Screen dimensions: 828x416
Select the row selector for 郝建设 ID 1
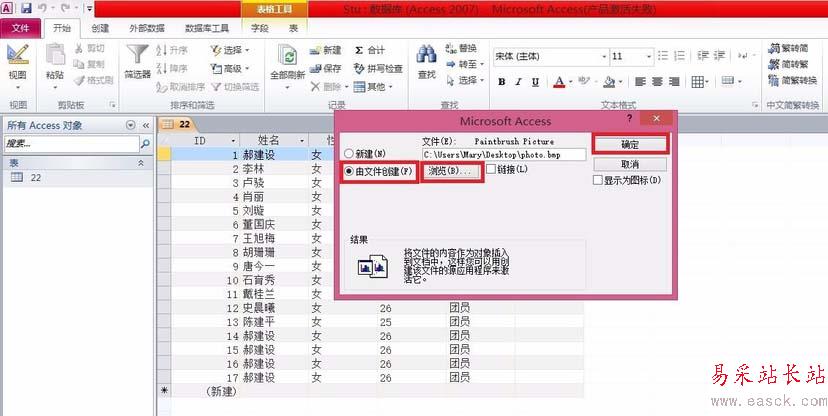click(164, 155)
